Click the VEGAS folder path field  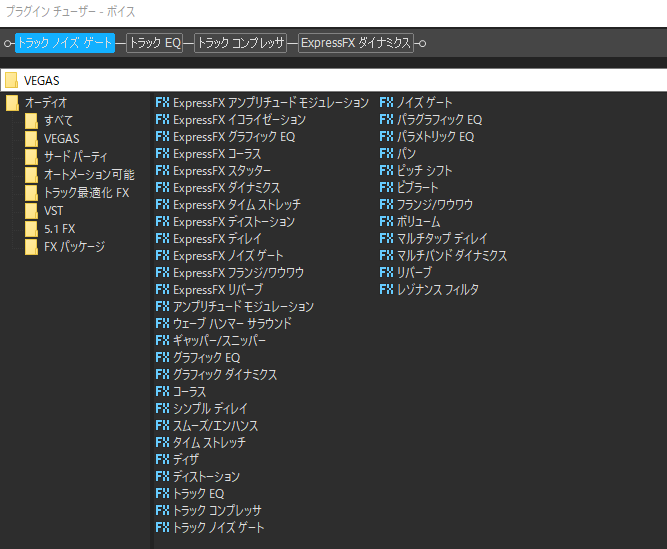334,80
